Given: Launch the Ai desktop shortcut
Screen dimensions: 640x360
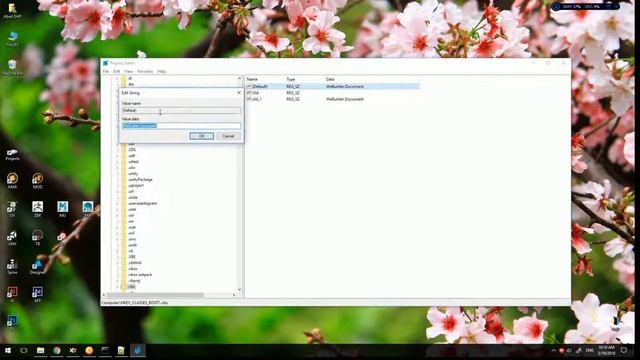Looking at the screenshot, I should (12, 294).
